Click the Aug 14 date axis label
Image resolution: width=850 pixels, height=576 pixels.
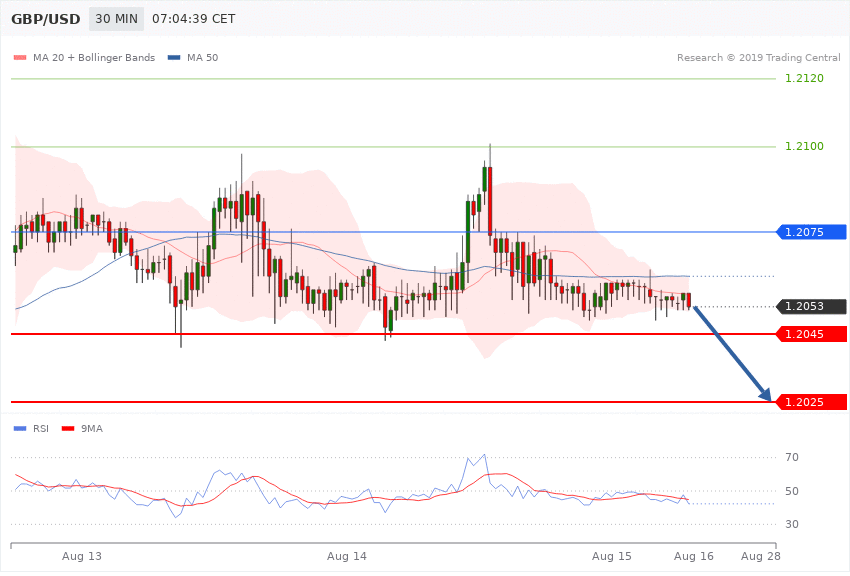point(347,556)
